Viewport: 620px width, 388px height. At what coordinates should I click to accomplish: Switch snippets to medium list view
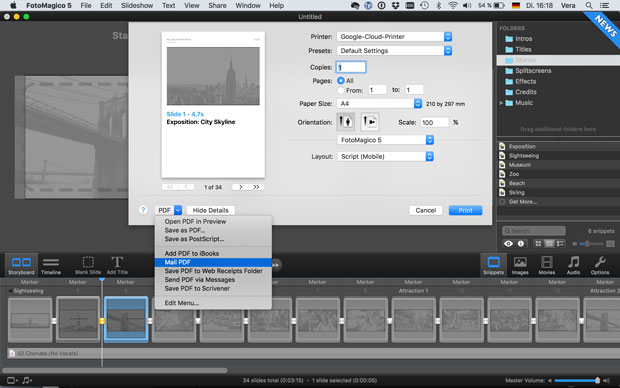pyautogui.click(x=549, y=244)
